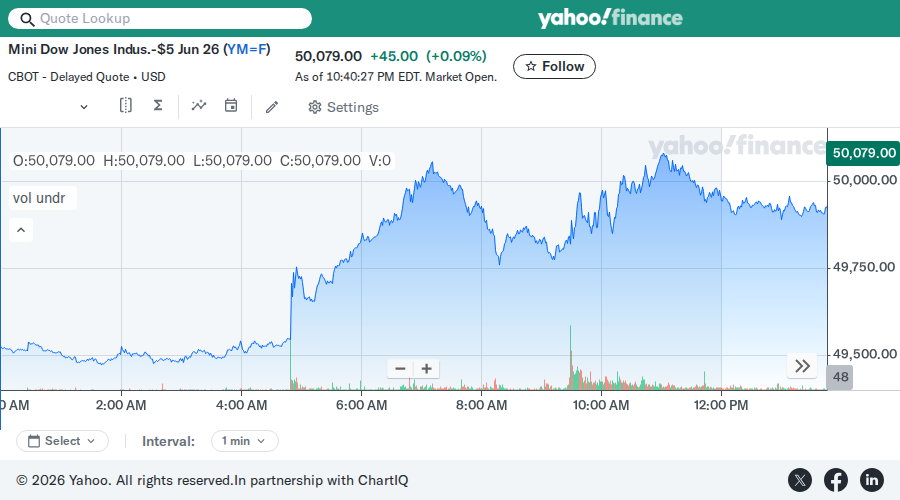Click the 10:00 AM time axis label
The width and height of the screenshot is (900, 500).
tap(601, 405)
